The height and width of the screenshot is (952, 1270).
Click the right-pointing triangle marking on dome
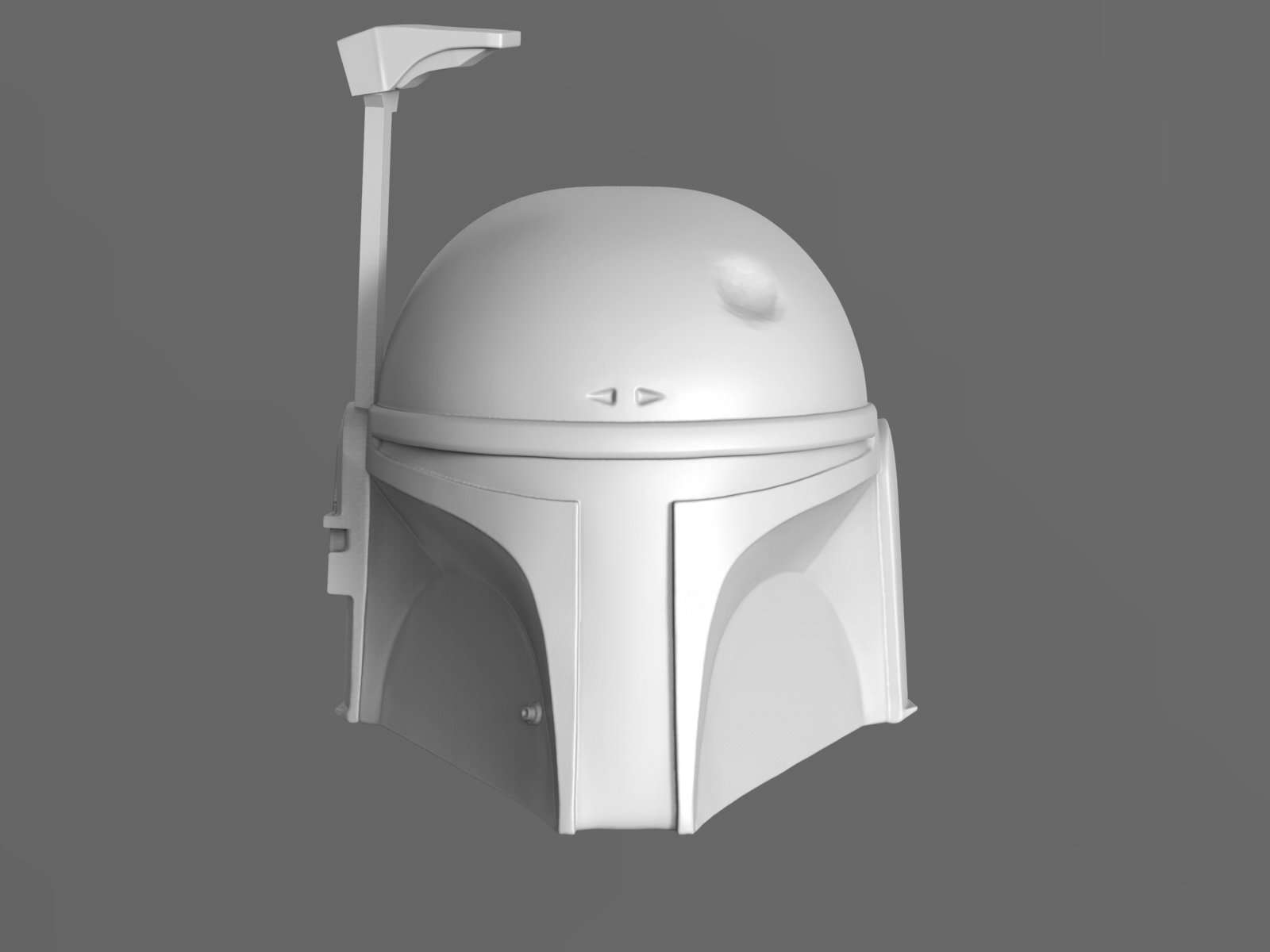tap(649, 394)
